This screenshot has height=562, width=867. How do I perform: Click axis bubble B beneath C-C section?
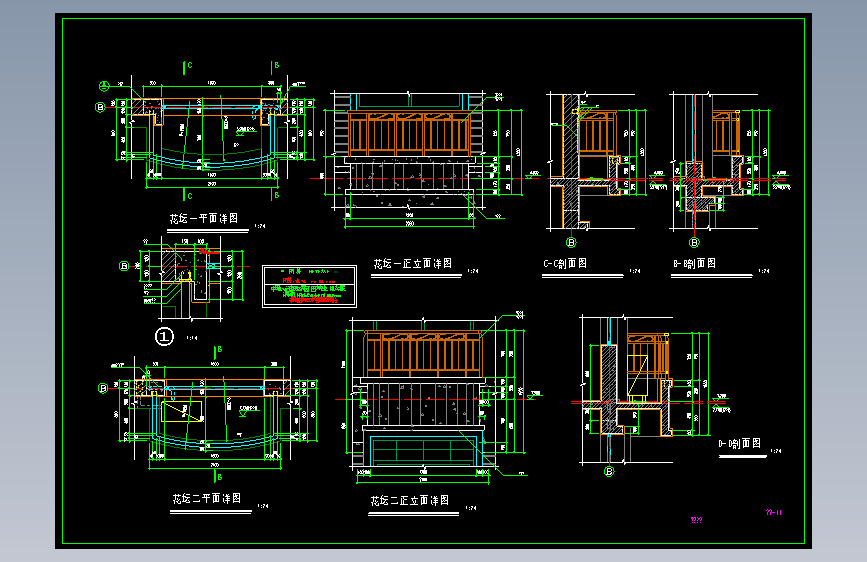(x=571, y=242)
